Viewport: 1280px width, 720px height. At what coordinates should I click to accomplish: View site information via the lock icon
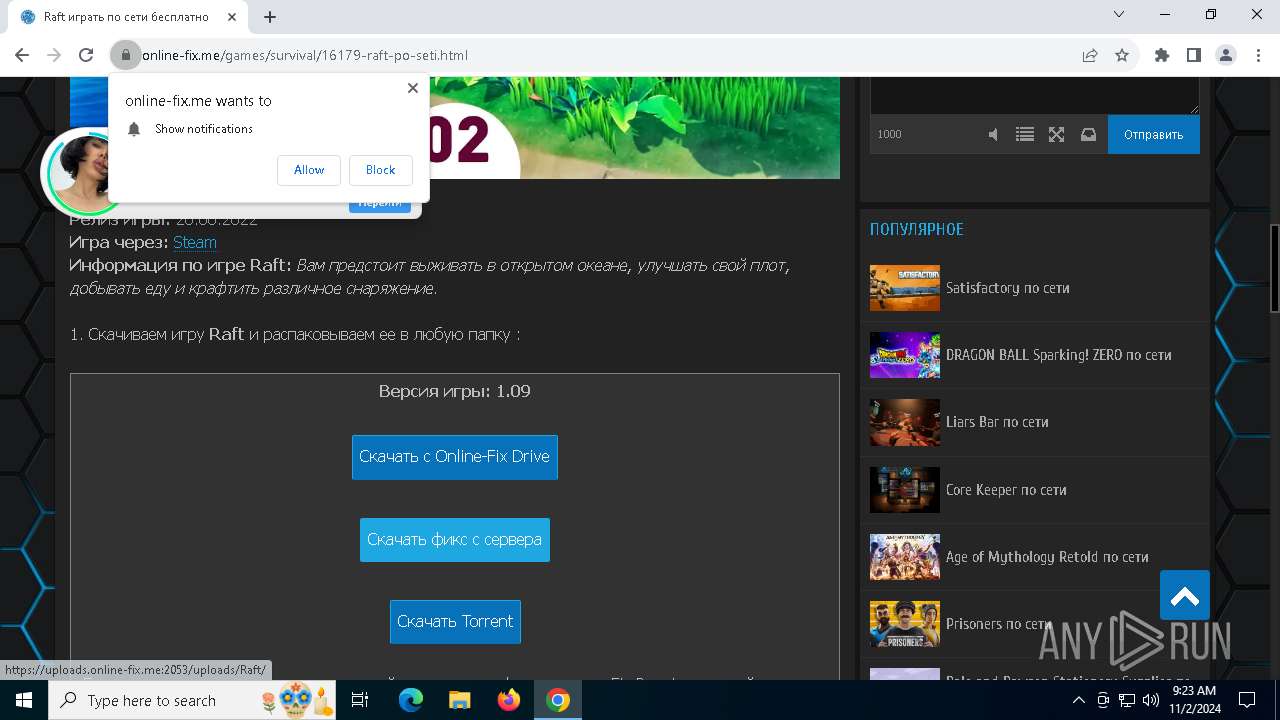coord(125,56)
